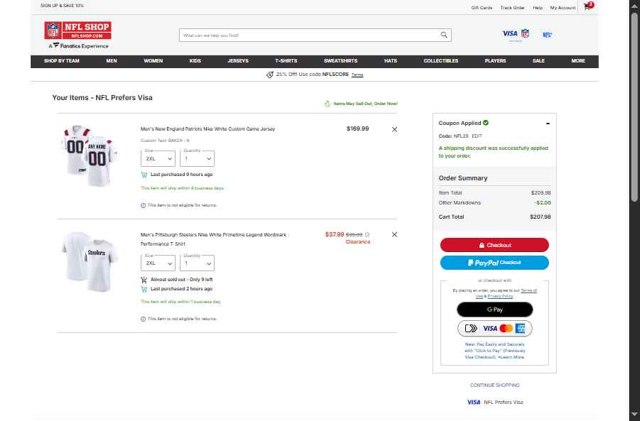
Task: Click Terms link beside NFLSCORE code
Action: click(357, 75)
